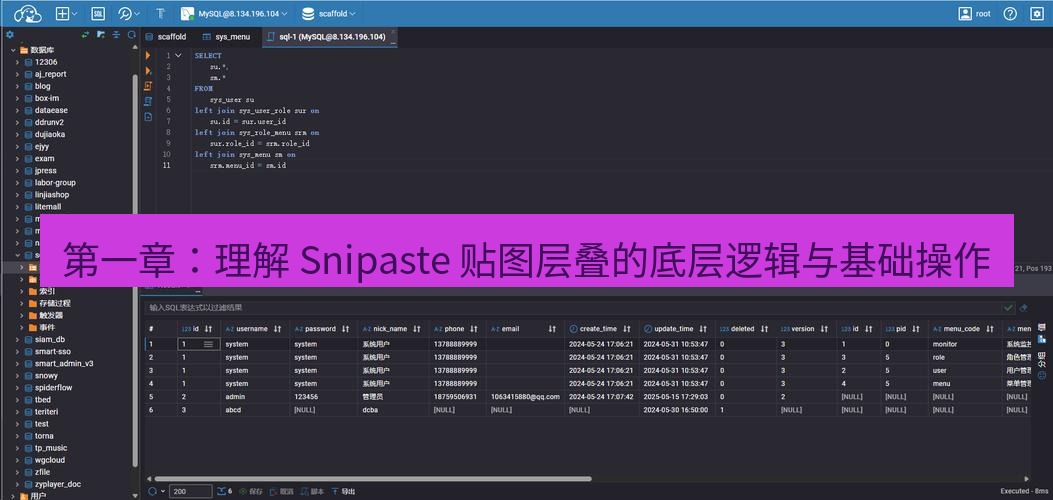Select cell 1063415880@qq.com in email column
Image resolution: width=1053 pixels, height=500 pixels.
(x=525, y=397)
